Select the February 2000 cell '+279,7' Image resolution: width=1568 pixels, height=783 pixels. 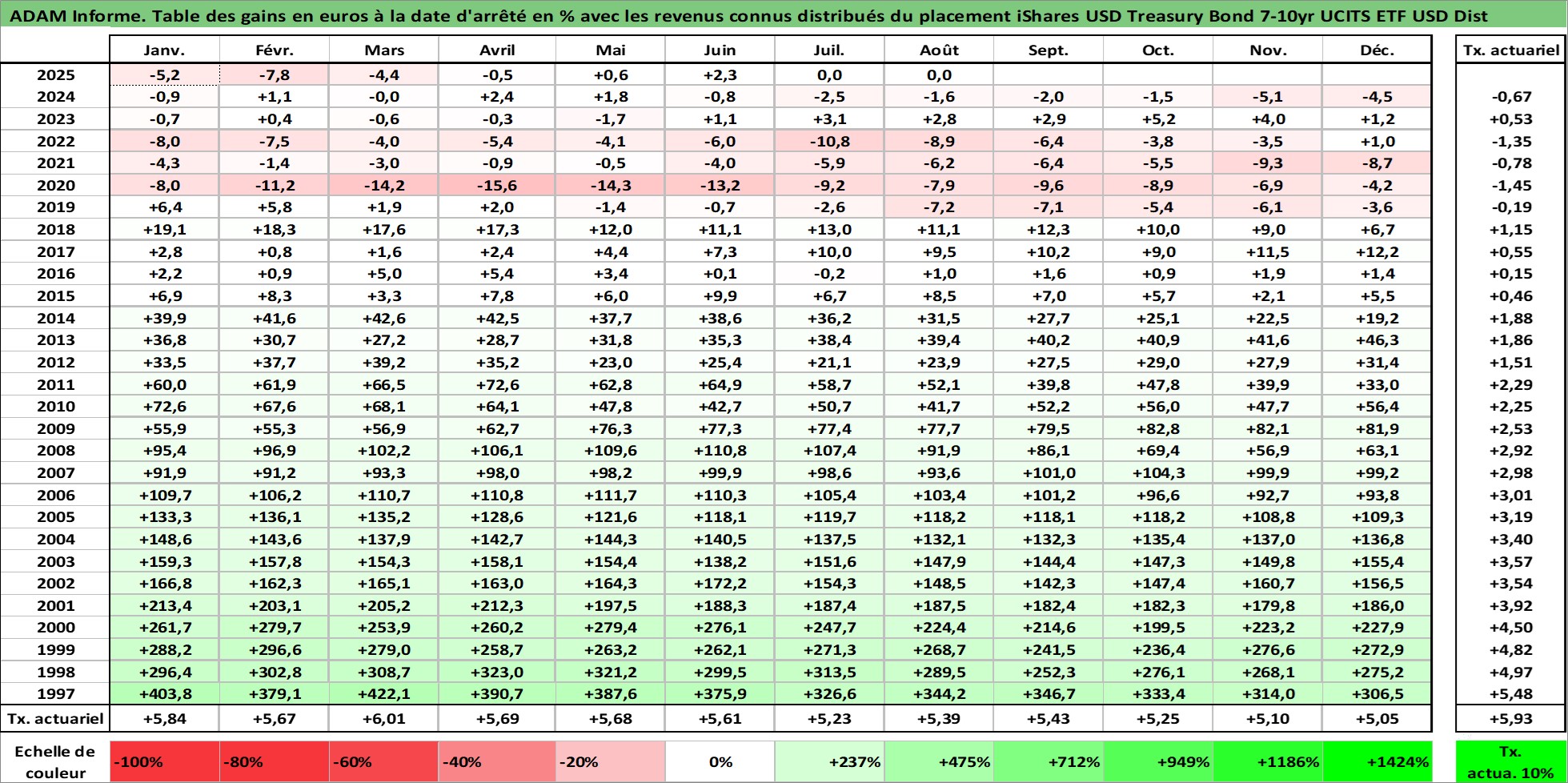click(274, 628)
